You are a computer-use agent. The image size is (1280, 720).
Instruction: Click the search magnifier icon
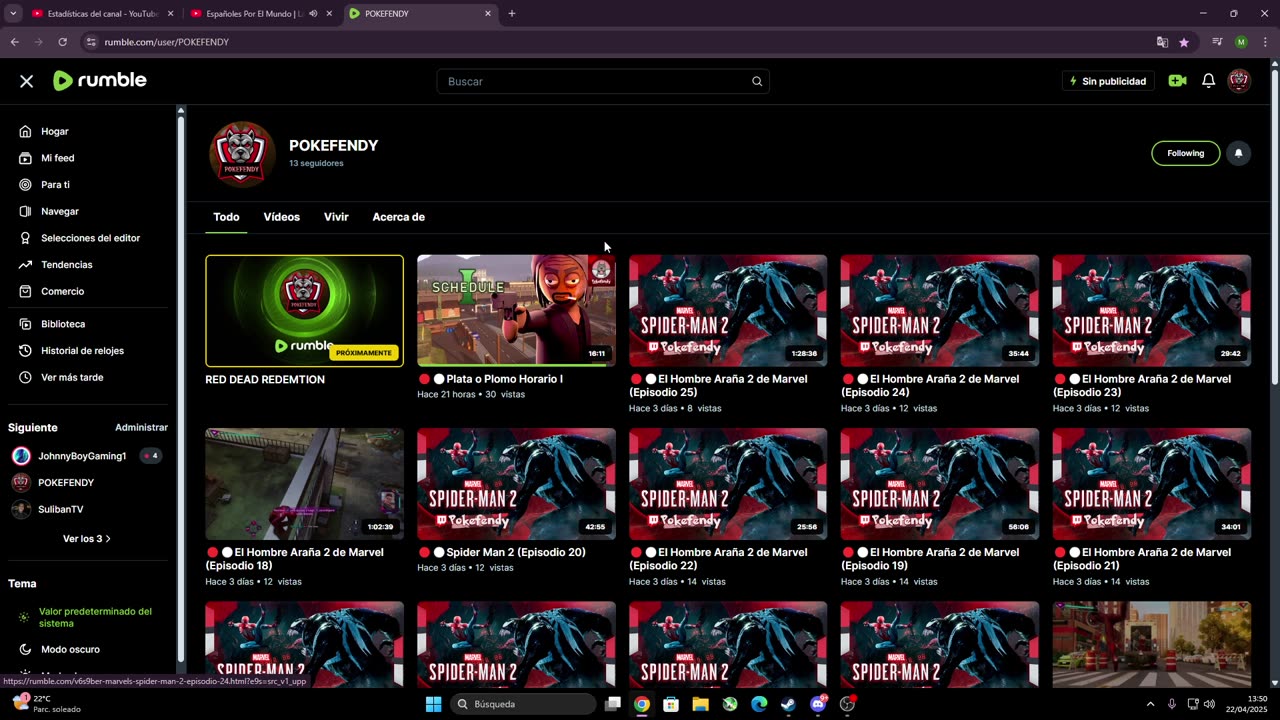pyautogui.click(x=757, y=81)
